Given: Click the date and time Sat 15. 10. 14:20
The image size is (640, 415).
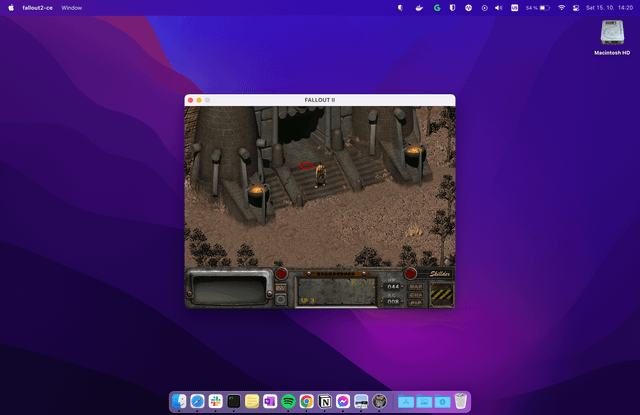Looking at the screenshot, I should (x=609, y=8).
